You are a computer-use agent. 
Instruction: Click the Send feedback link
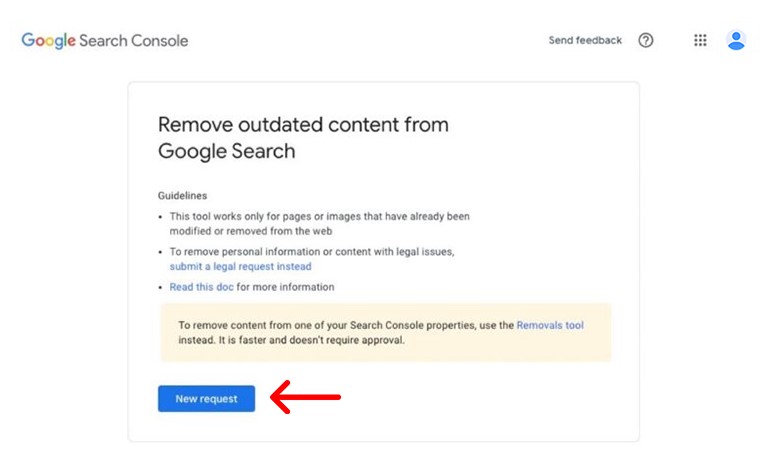[585, 40]
